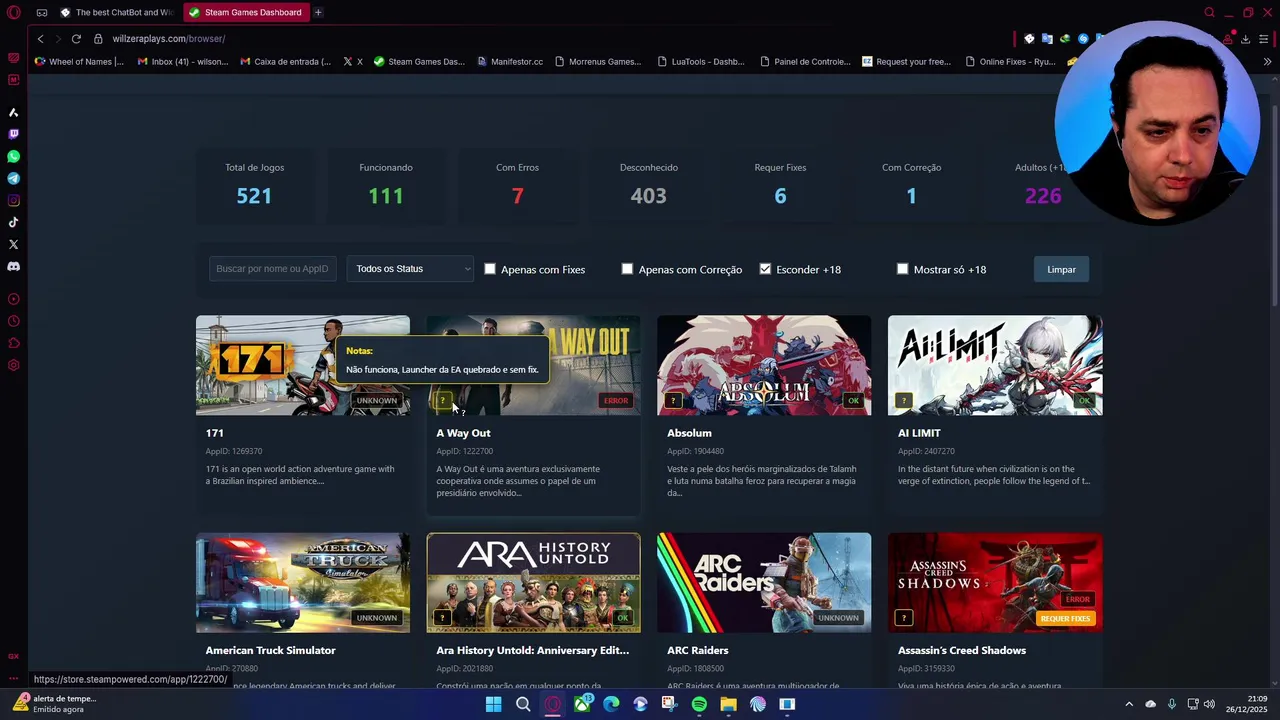Open a new browser tab
Screen dimensions: 1280x720
click(x=318, y=12)
